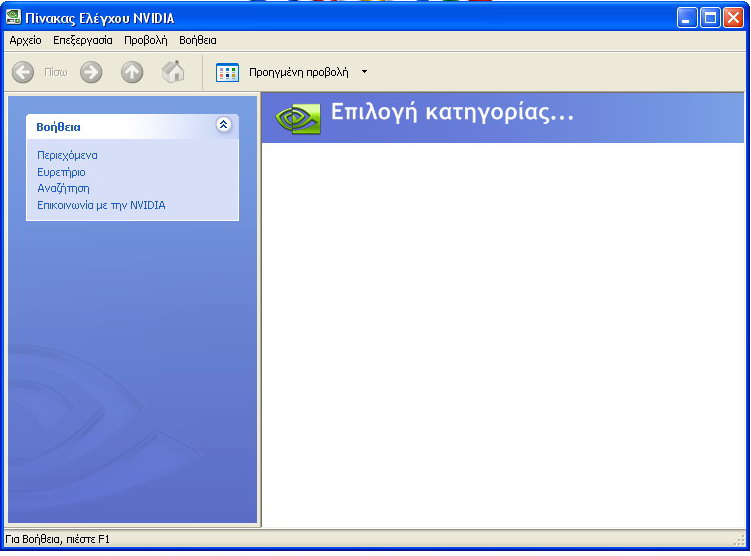Click Επικοινωνία με την NVIDIA link
The width and height of the screenshot is (751, 556).
(x=101, y=205)
